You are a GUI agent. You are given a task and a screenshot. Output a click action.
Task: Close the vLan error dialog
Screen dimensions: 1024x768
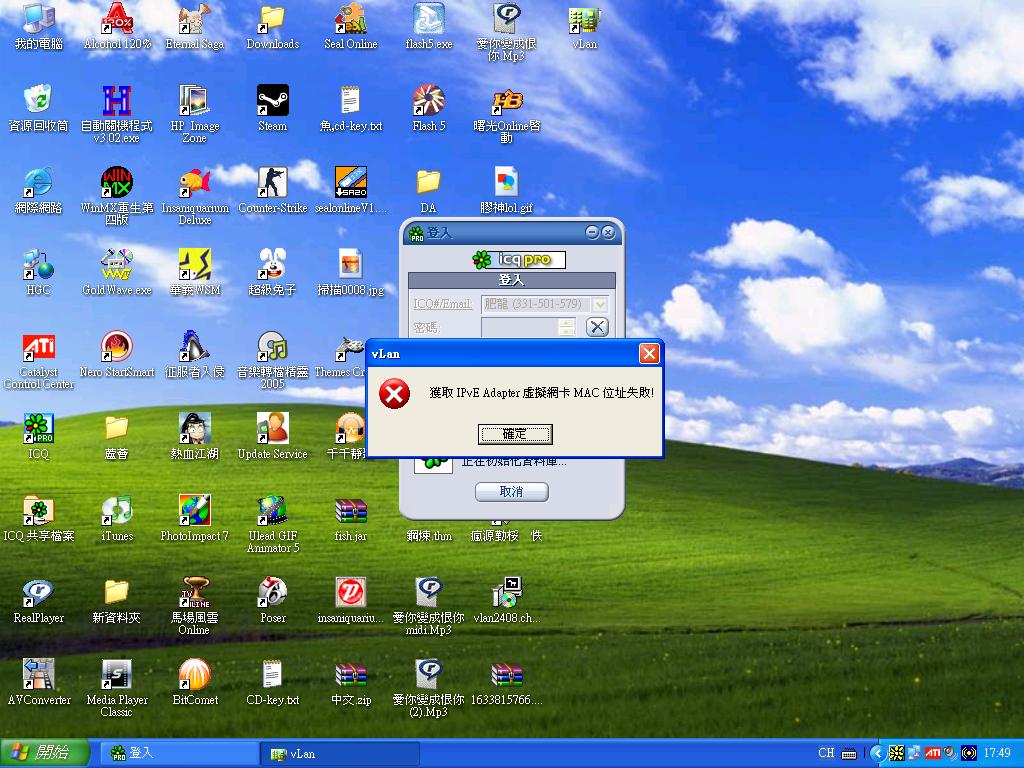click(648, 353)
